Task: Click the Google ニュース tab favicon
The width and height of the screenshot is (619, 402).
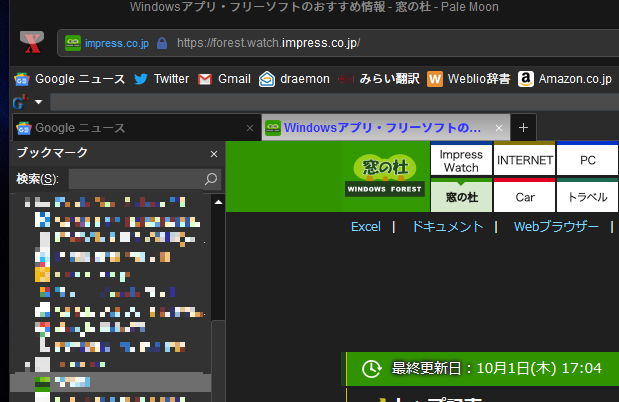Action: coord(24,128)
